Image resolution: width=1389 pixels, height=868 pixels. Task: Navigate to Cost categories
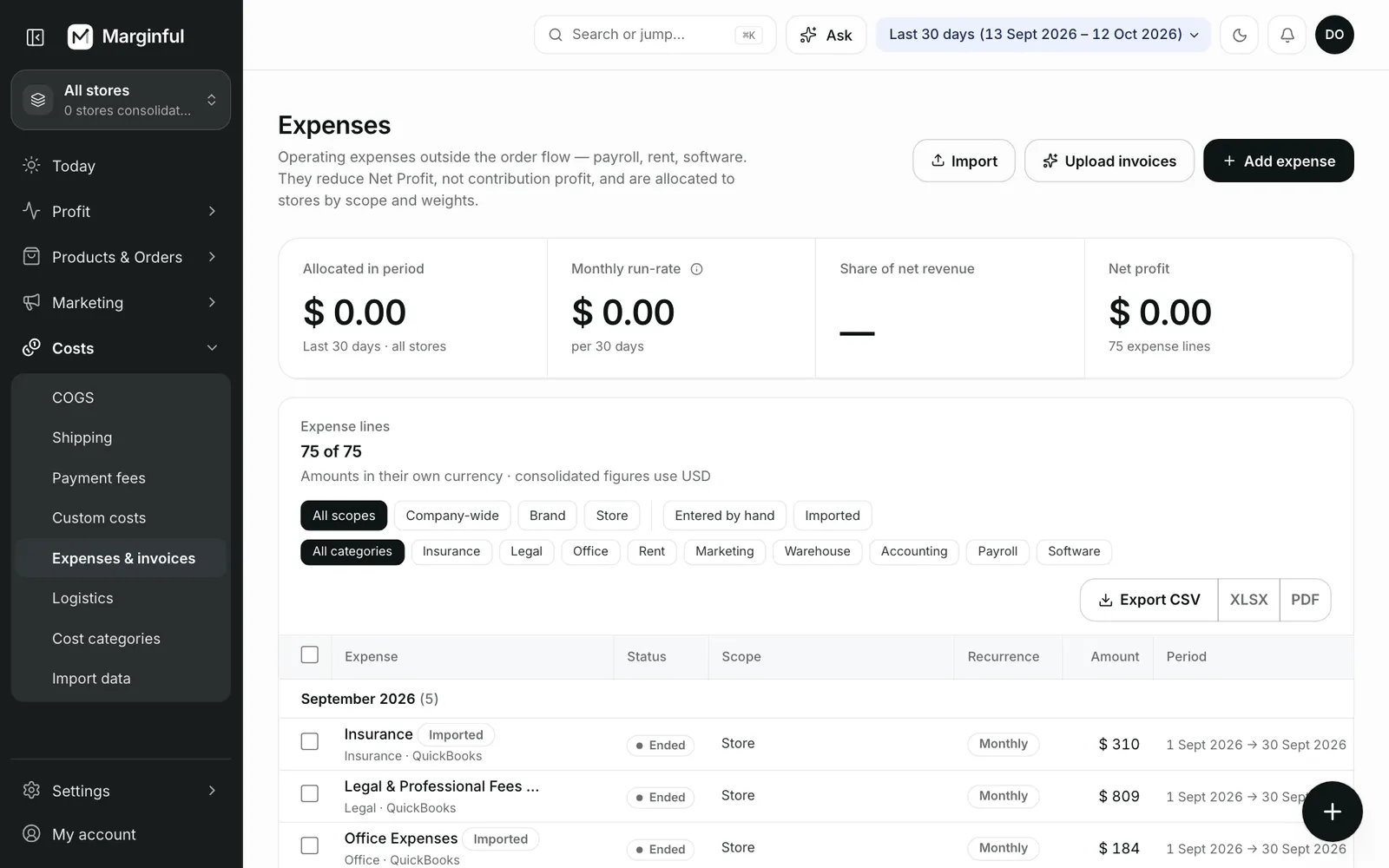click(x=121, y=638)
